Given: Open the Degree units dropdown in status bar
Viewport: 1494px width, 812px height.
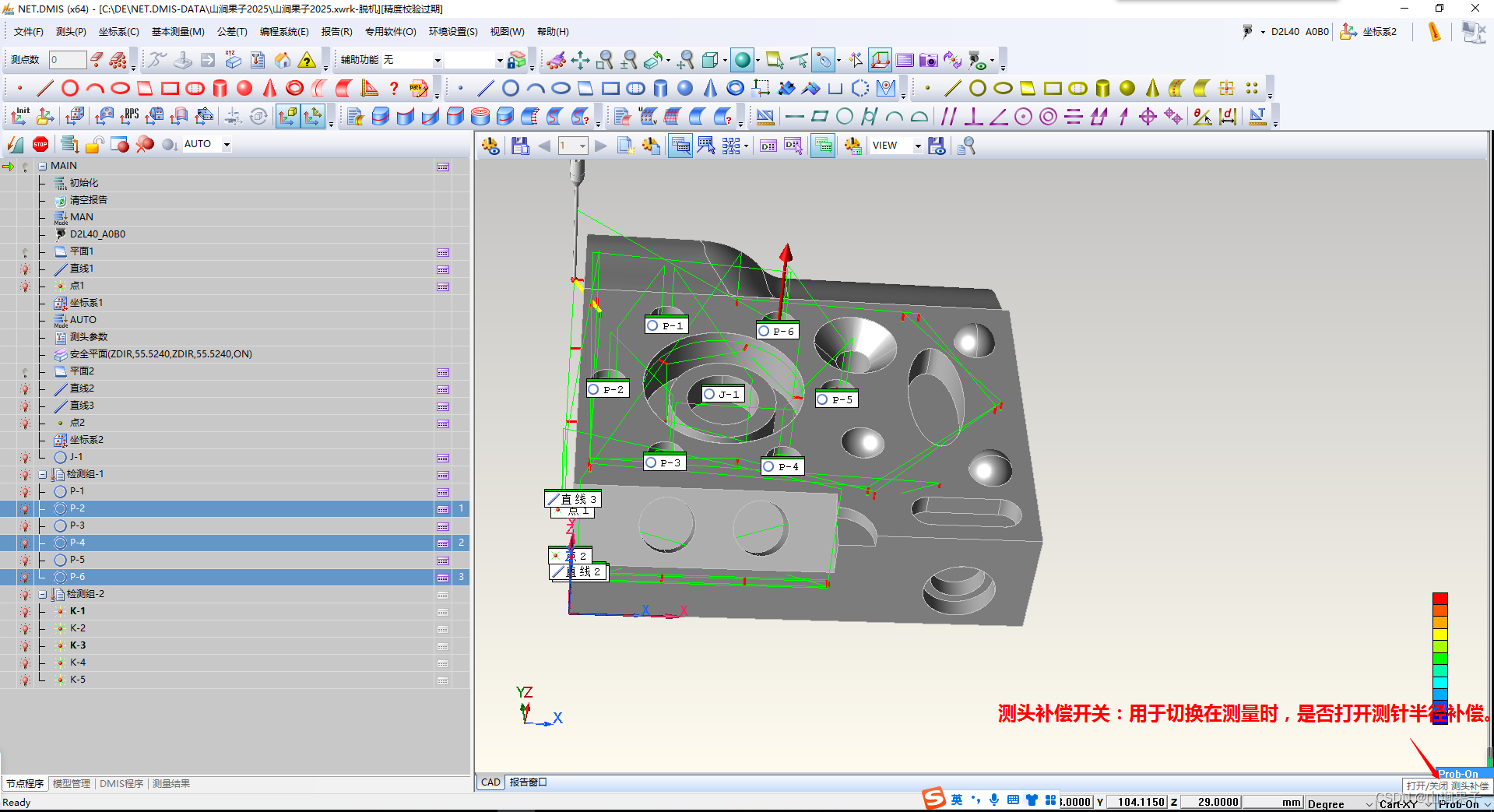Looking at the screenshot, I should click(1369, 803).
